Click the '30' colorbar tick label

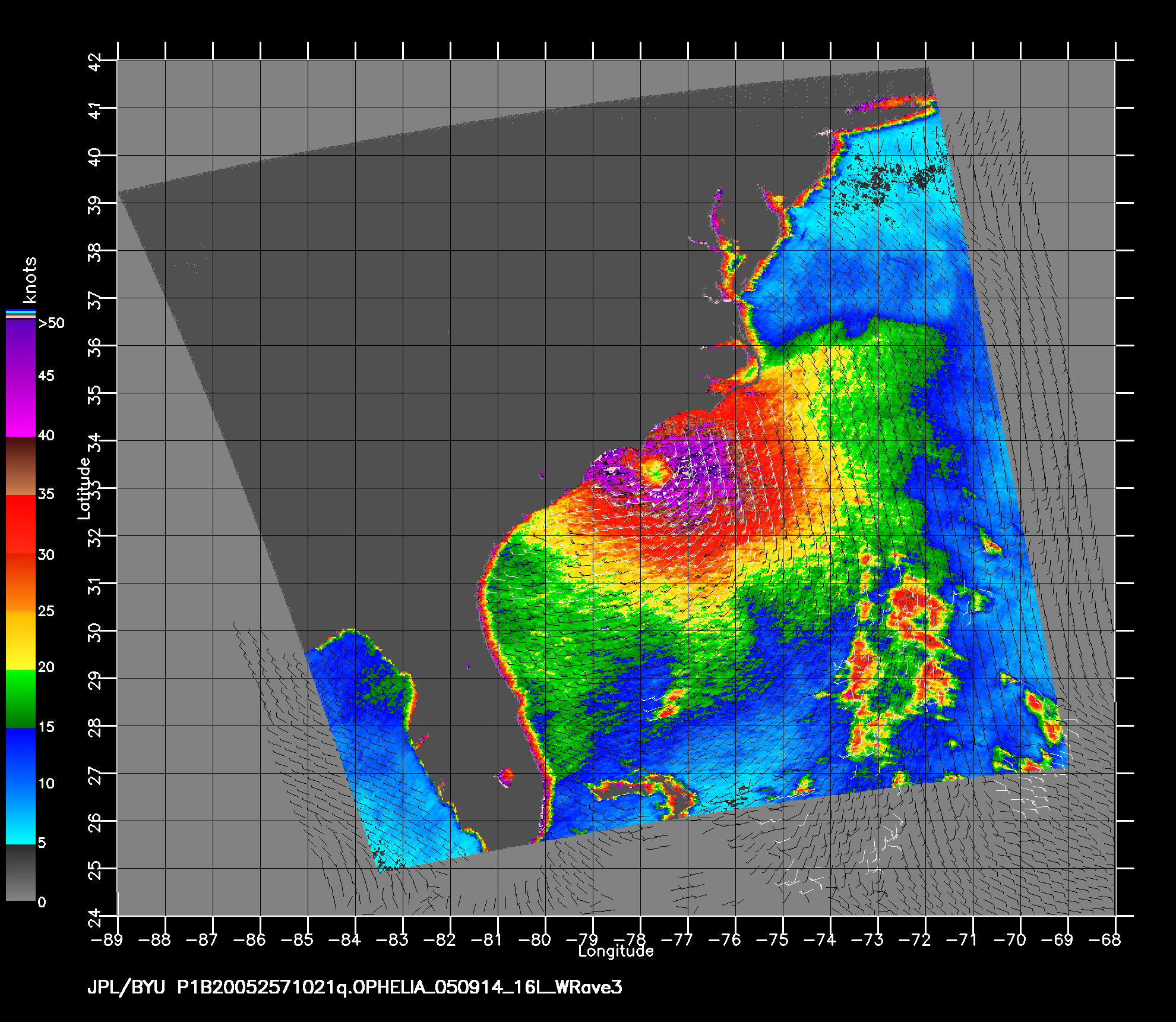[46, 554]
